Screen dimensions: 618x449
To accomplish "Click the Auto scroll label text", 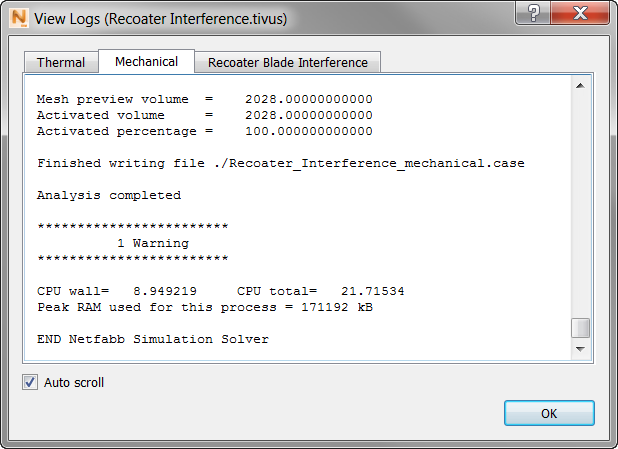I will click(74, 382).
